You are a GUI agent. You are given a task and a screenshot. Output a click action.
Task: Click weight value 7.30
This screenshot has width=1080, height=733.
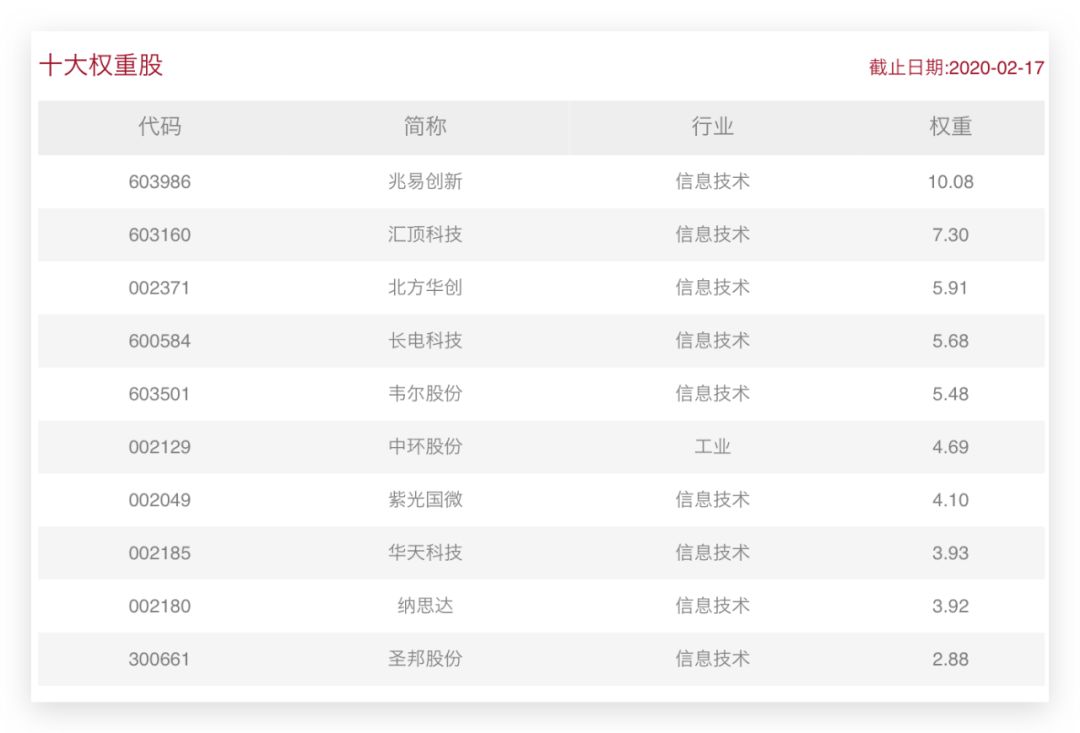coord(951,235)
